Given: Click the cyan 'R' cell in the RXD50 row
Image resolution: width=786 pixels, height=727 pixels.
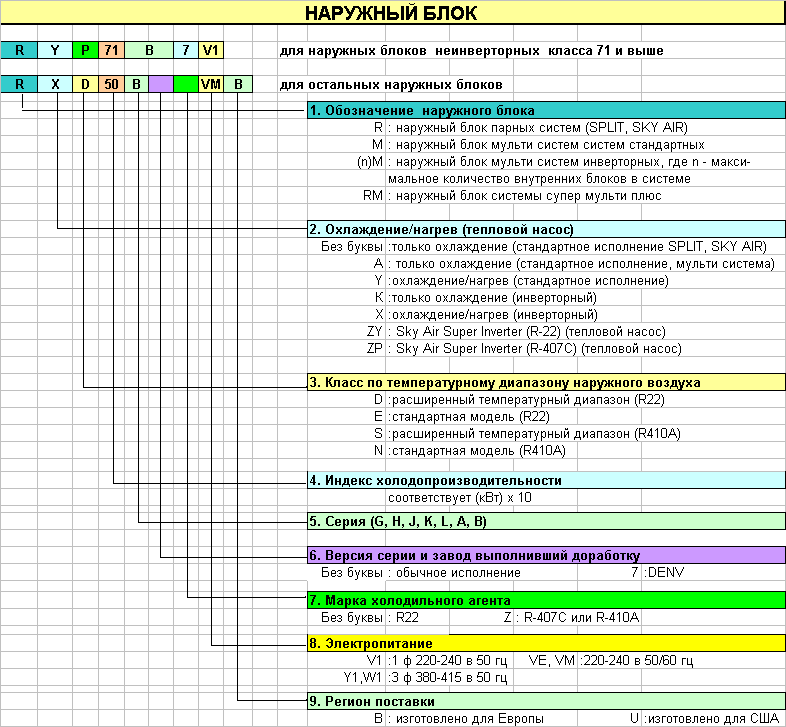Looking at the screenshot, I should point(19,84).
